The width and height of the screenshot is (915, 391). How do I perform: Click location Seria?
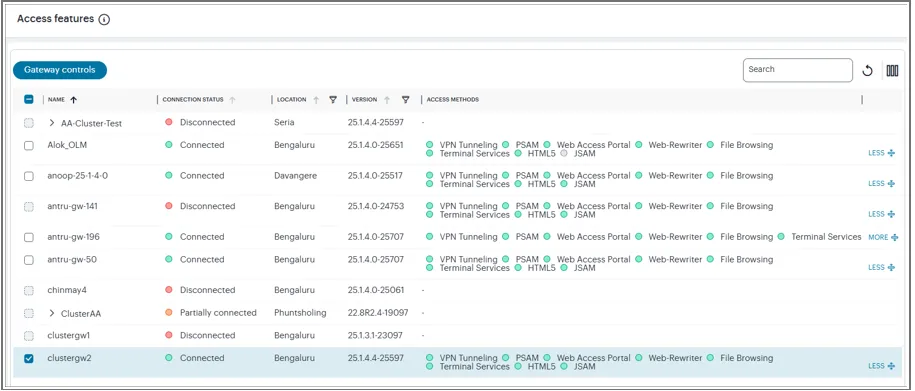[x=284, y=123]
